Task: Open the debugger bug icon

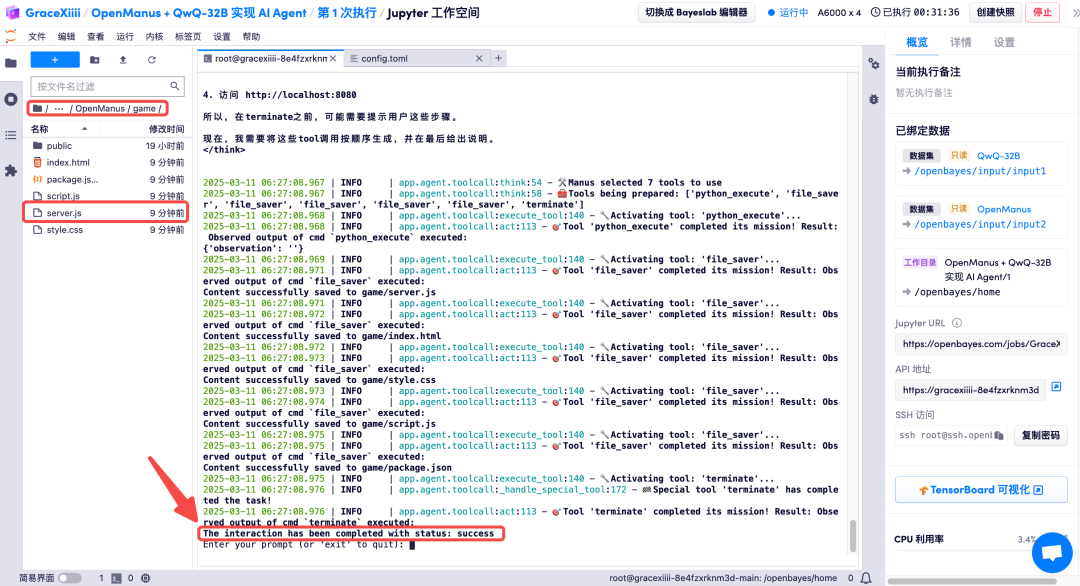Action: 873,99
